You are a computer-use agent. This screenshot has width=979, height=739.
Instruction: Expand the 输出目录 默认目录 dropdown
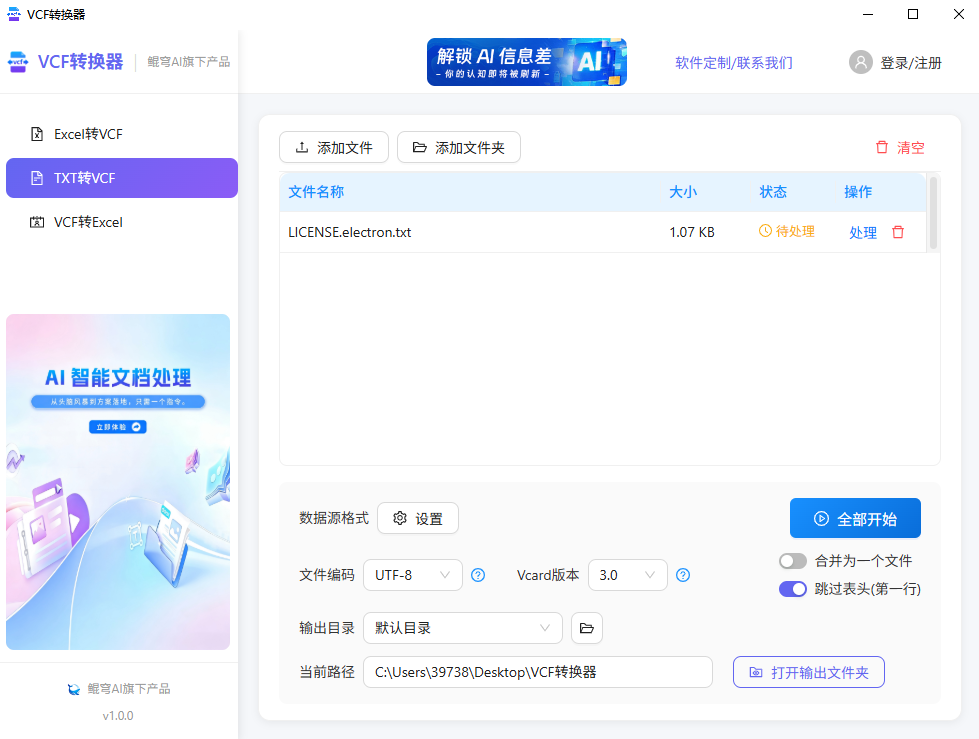click(462, 628)
